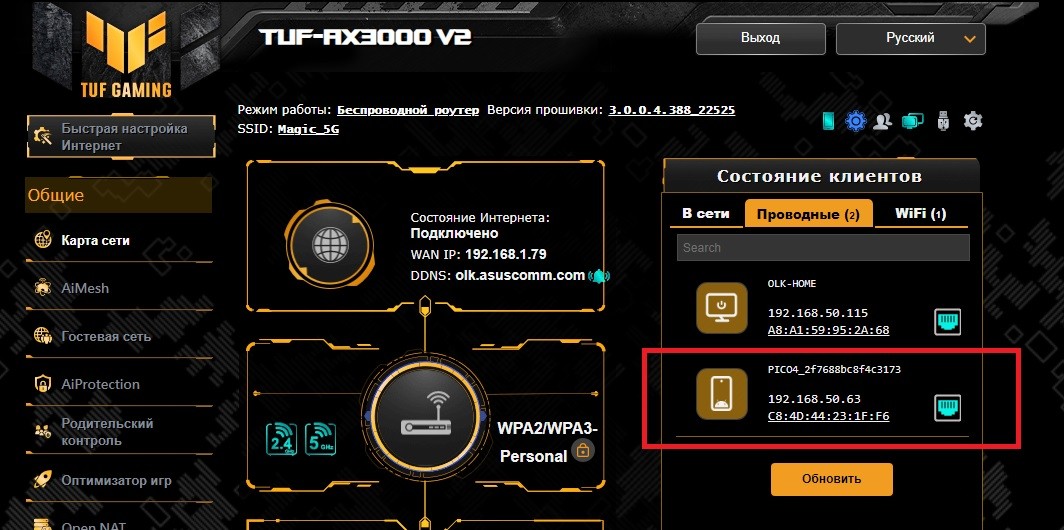Click the PICO4 phone device icon
1064x530 pixels.
pos(721,394)
